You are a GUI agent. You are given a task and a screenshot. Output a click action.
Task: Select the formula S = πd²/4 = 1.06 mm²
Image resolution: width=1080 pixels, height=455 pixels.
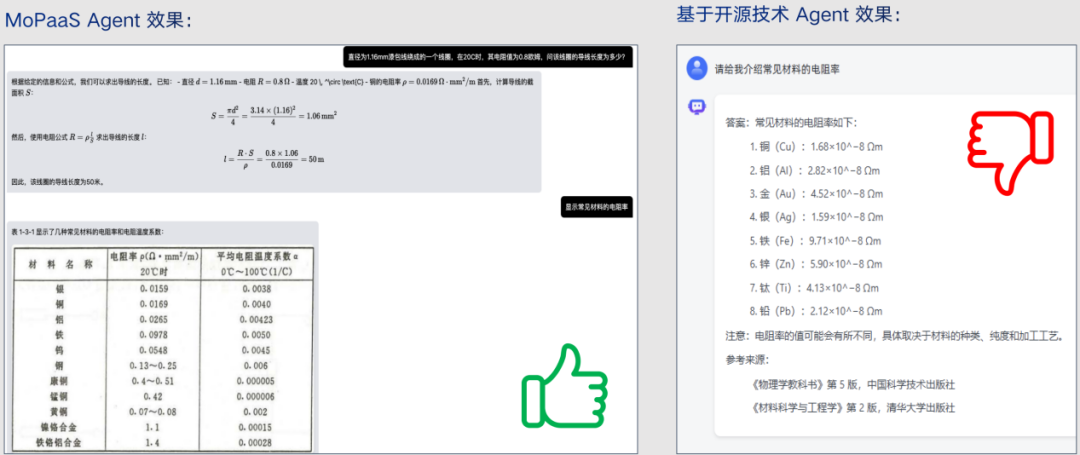(273, 114)
